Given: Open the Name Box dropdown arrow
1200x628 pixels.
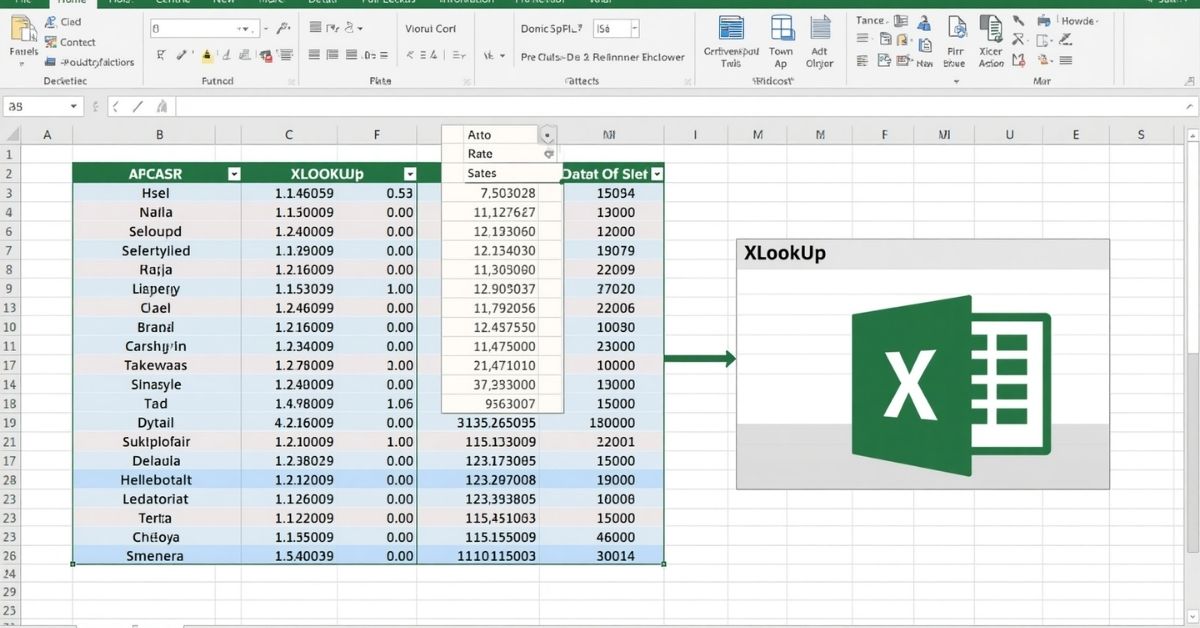Looking at the screenshot, I should [74, 106].
